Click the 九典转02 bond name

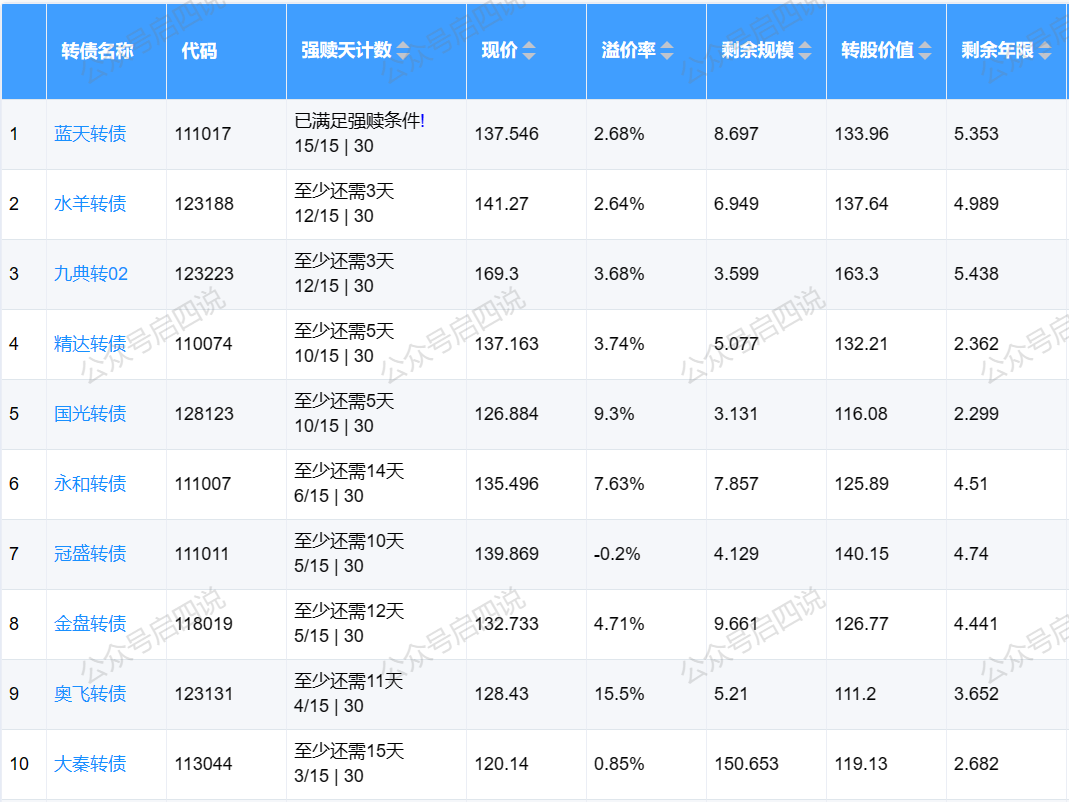pos(91,274)
